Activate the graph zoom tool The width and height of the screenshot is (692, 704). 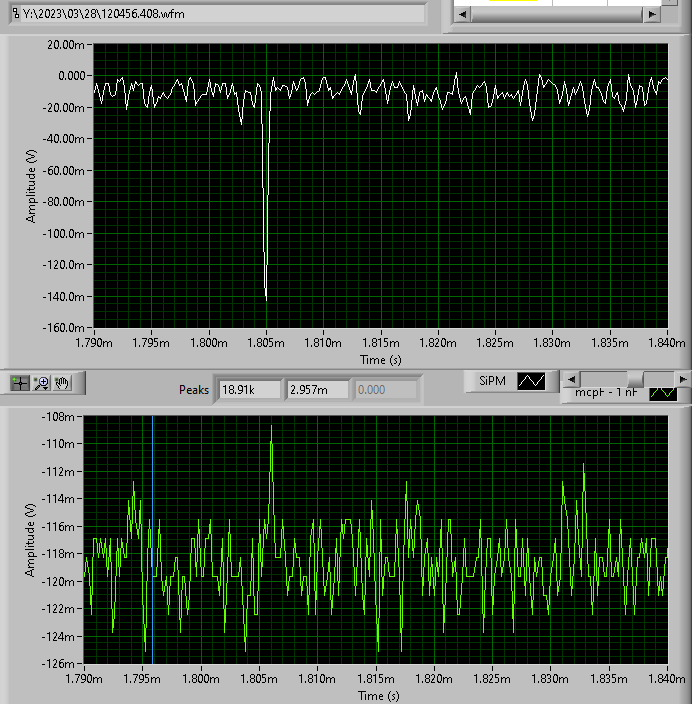pyautogui.click(x=41, y=382)
